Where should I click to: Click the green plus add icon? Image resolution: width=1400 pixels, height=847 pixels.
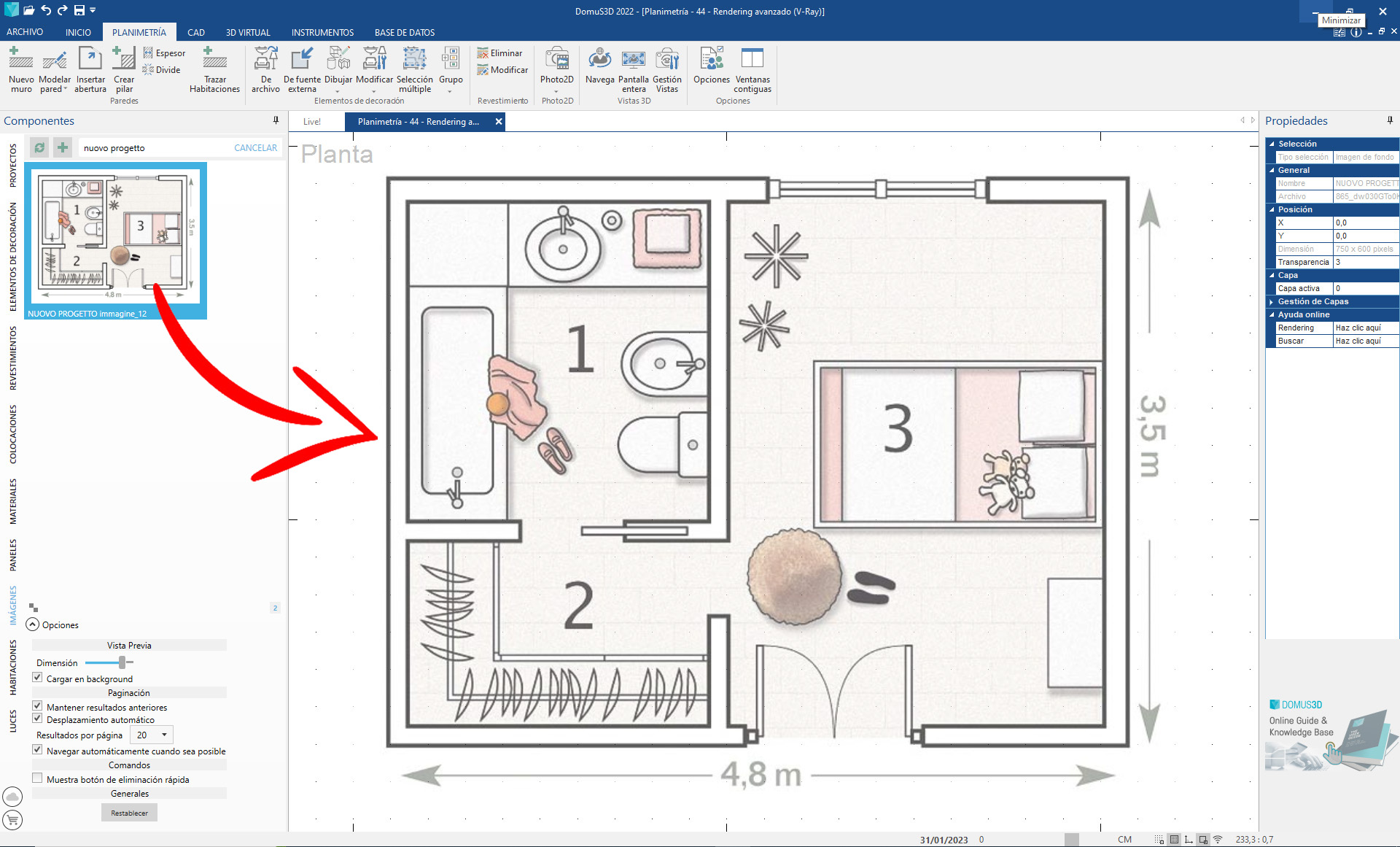63,148
